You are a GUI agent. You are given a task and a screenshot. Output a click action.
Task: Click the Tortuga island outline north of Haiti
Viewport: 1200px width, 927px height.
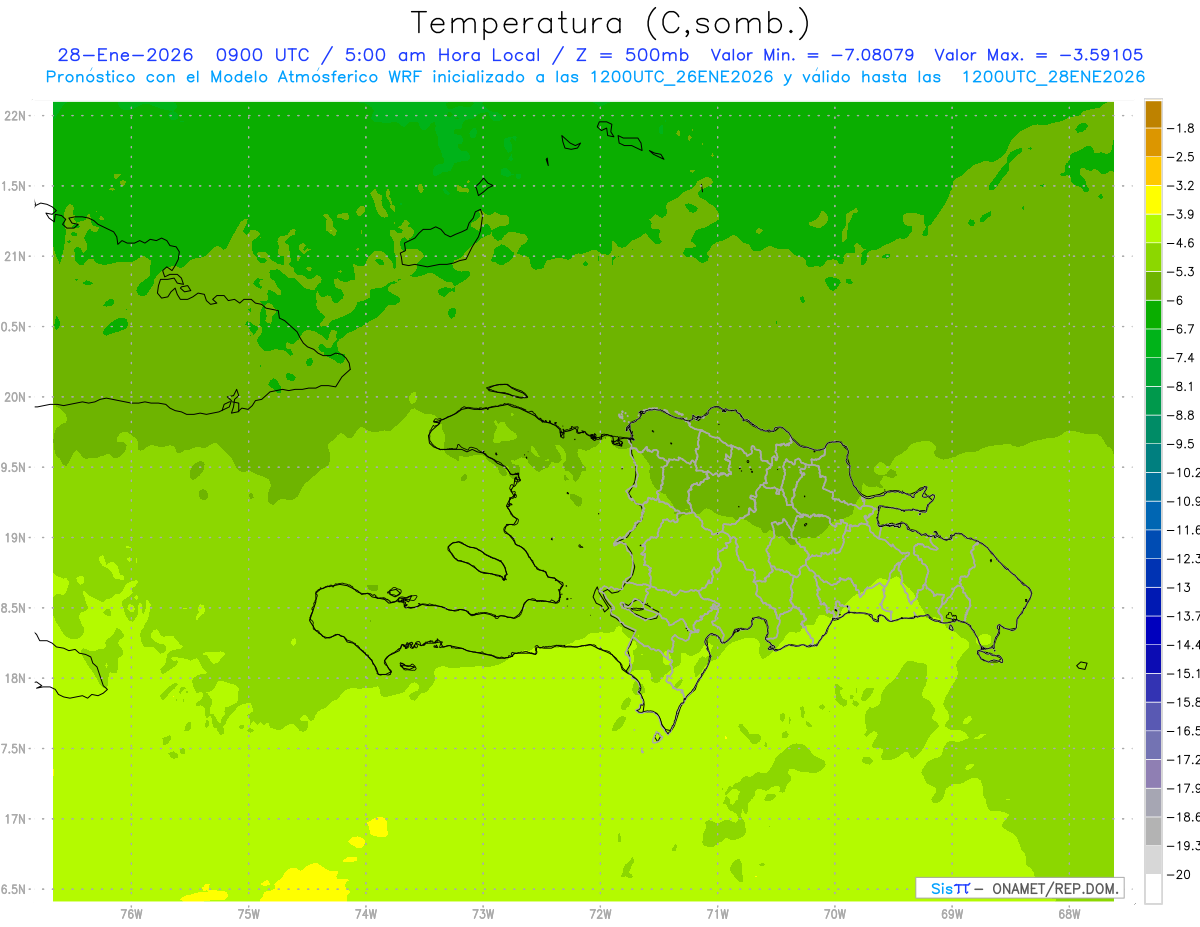[x=508, y=391]
